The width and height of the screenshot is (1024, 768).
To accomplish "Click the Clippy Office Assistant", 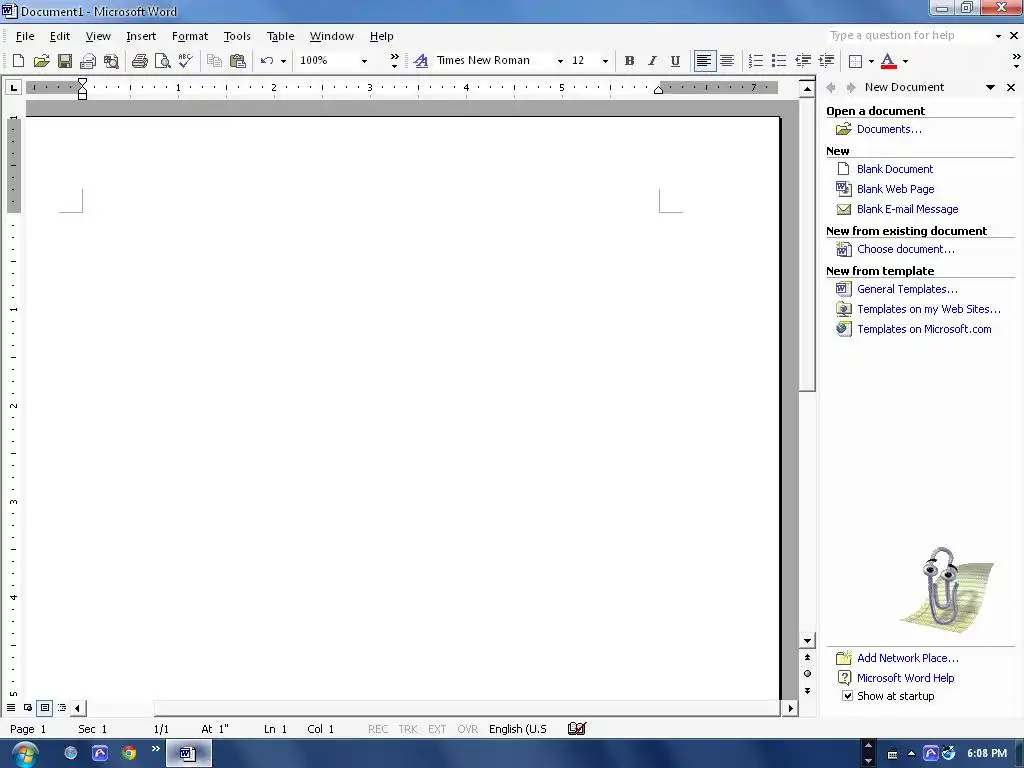I will coord(946,589).
